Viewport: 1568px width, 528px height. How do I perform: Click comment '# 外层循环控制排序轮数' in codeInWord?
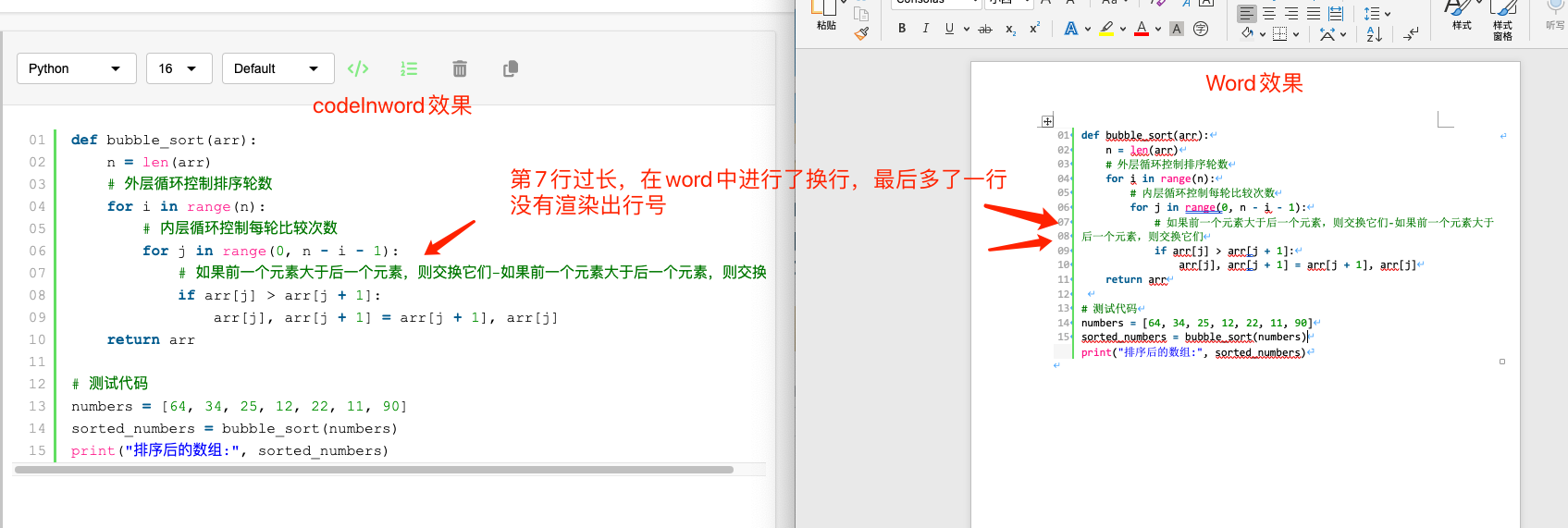pos(190,184)
